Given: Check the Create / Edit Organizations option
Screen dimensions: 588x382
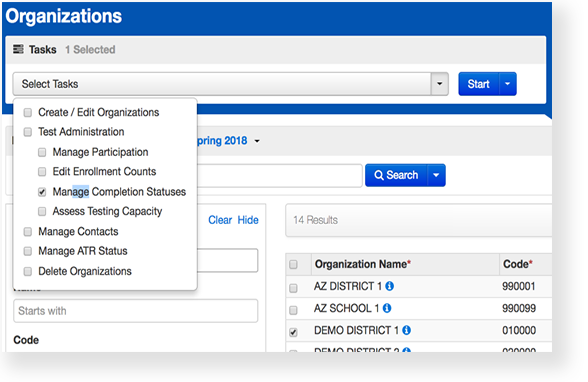Looking at the screenshot, I should pos(28,112).
